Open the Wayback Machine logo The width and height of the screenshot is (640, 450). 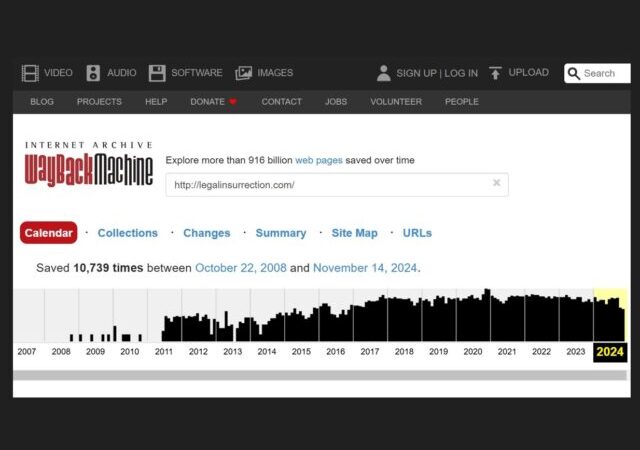pyautogui.click(x=89, y=165)
